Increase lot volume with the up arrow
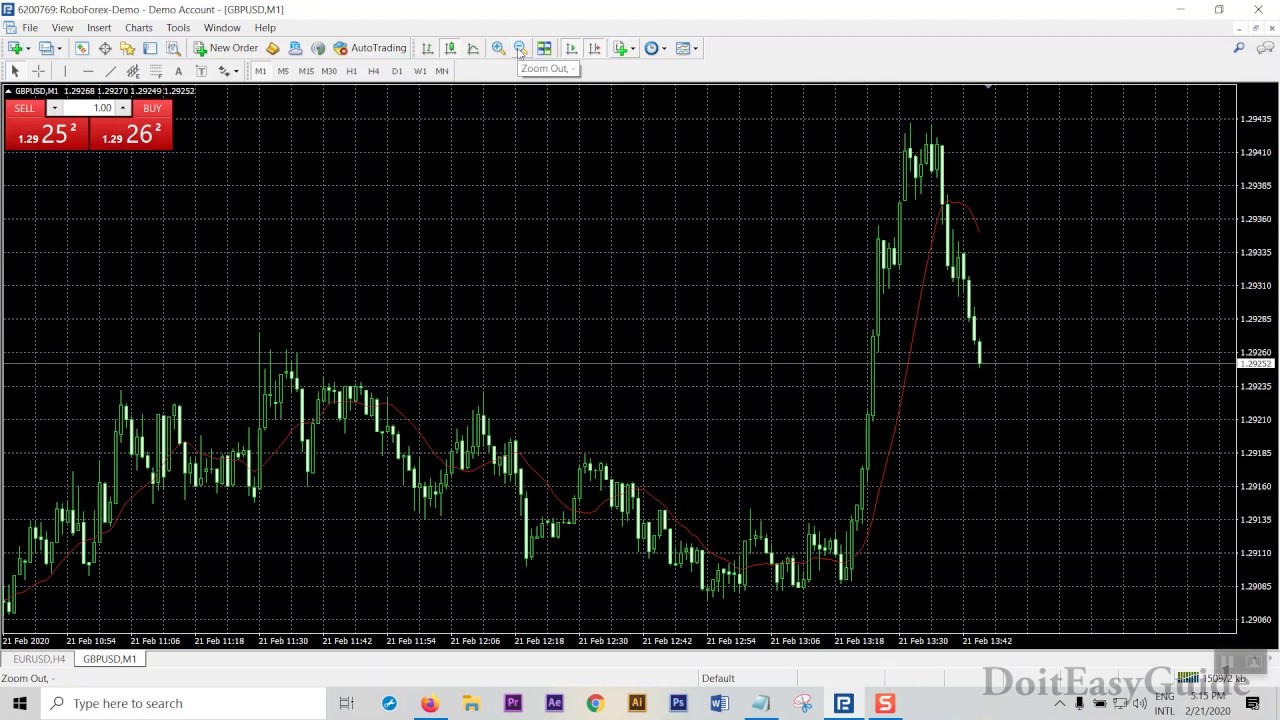Viewport: 1280px width, 720px height. click(123, 108)
